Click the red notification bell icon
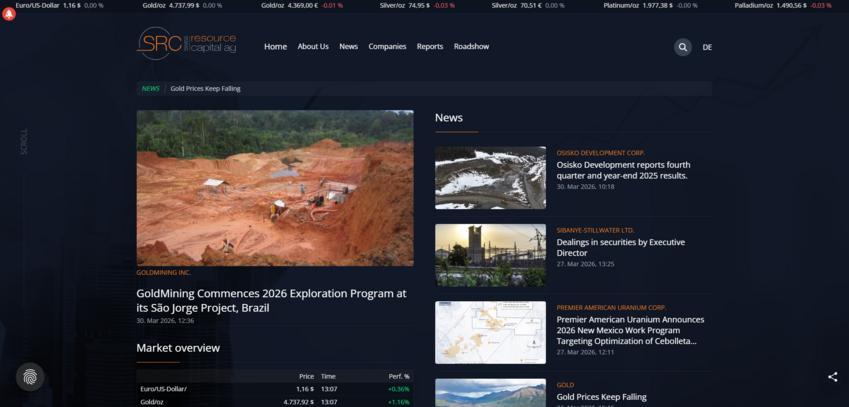The width and height of the screenshot is (849, 407). [9, 14]
